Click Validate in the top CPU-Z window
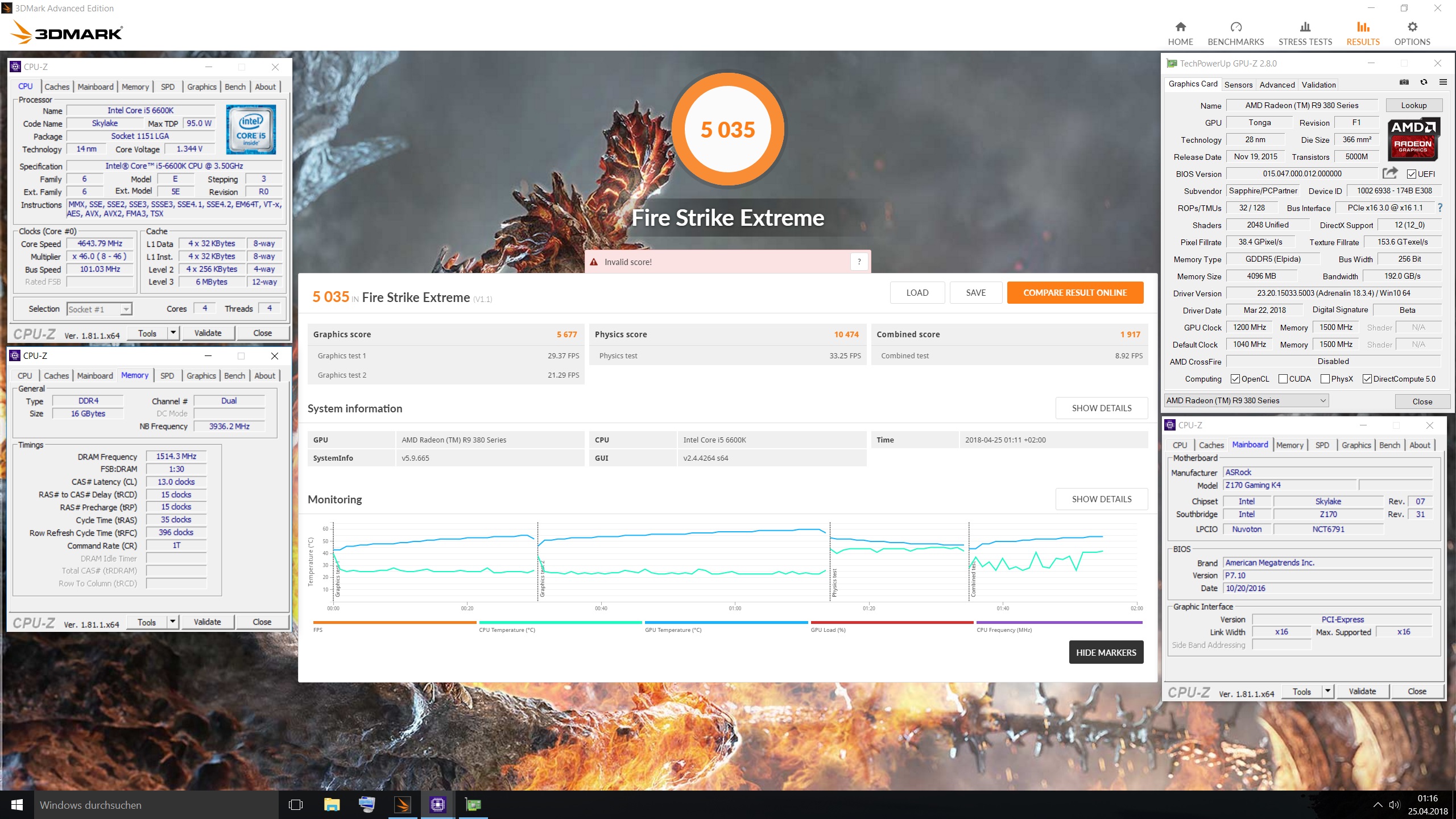 208,333
